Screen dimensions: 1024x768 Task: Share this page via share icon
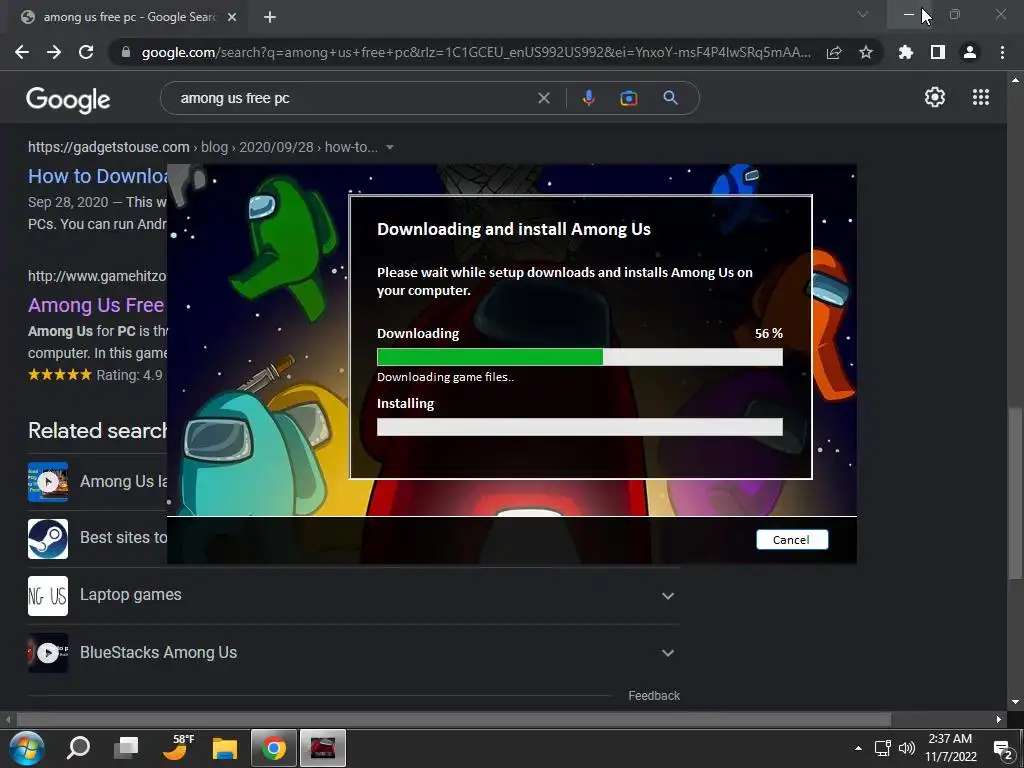click(834, 52)
